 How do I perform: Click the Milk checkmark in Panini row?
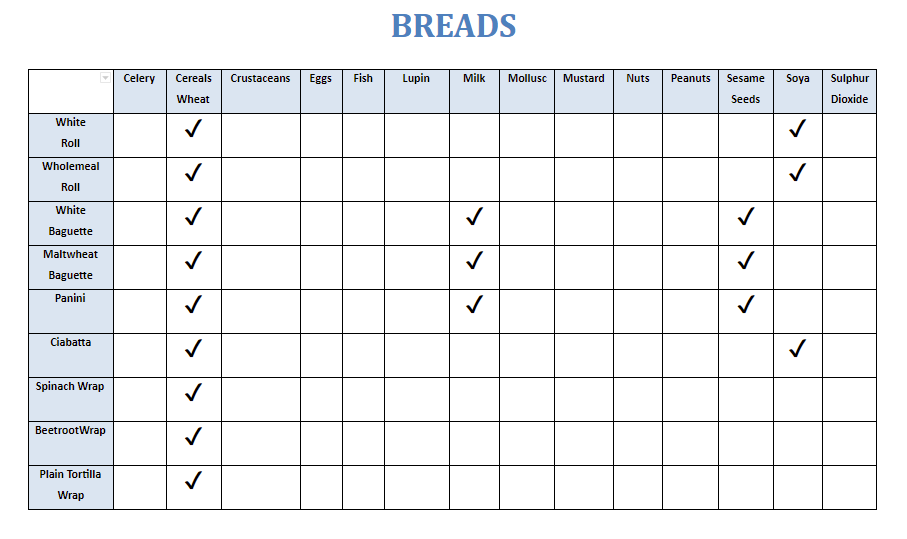(474, 304)
